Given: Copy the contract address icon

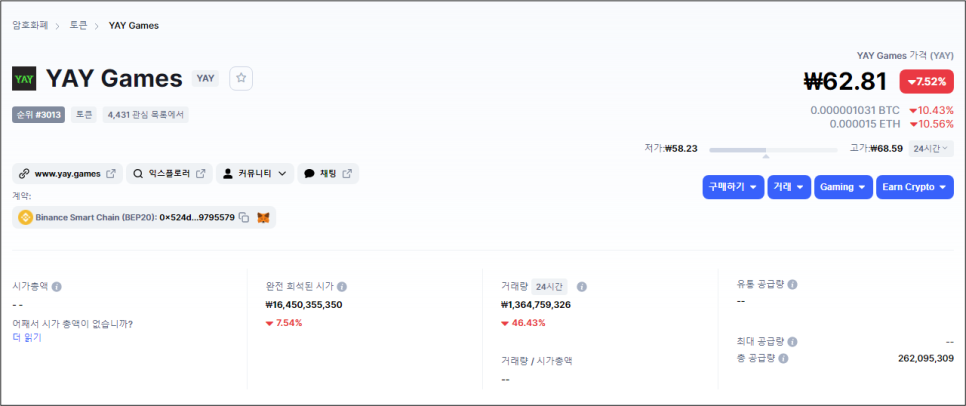Looking at the screenshot, I should (x=244, y=217).
